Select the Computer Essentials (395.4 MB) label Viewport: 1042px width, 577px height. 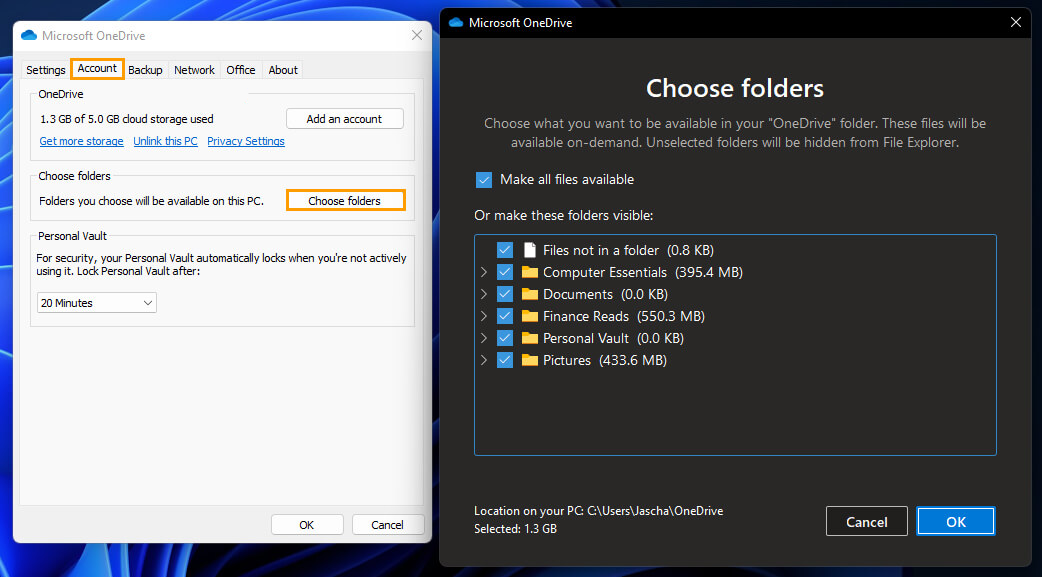pos(643,272)
